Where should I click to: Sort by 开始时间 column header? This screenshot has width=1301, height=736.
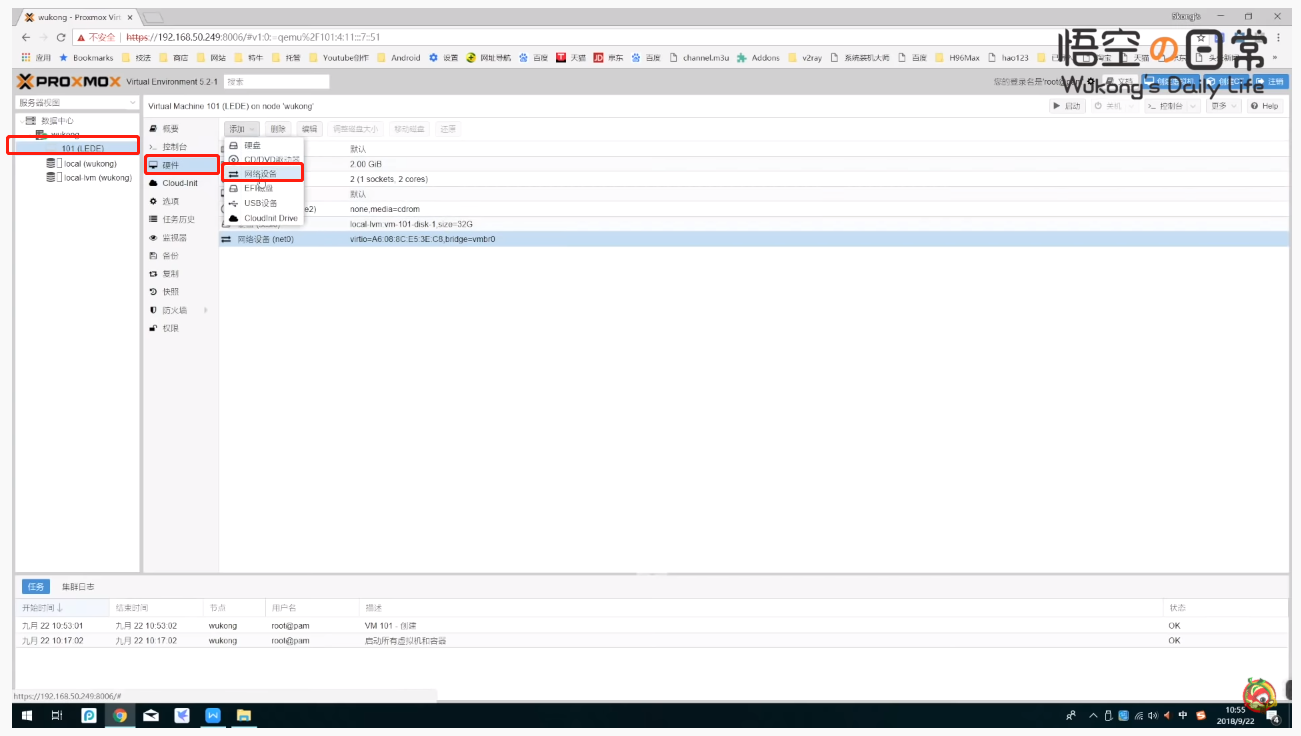pyautogui.click(x=62, y=607)
